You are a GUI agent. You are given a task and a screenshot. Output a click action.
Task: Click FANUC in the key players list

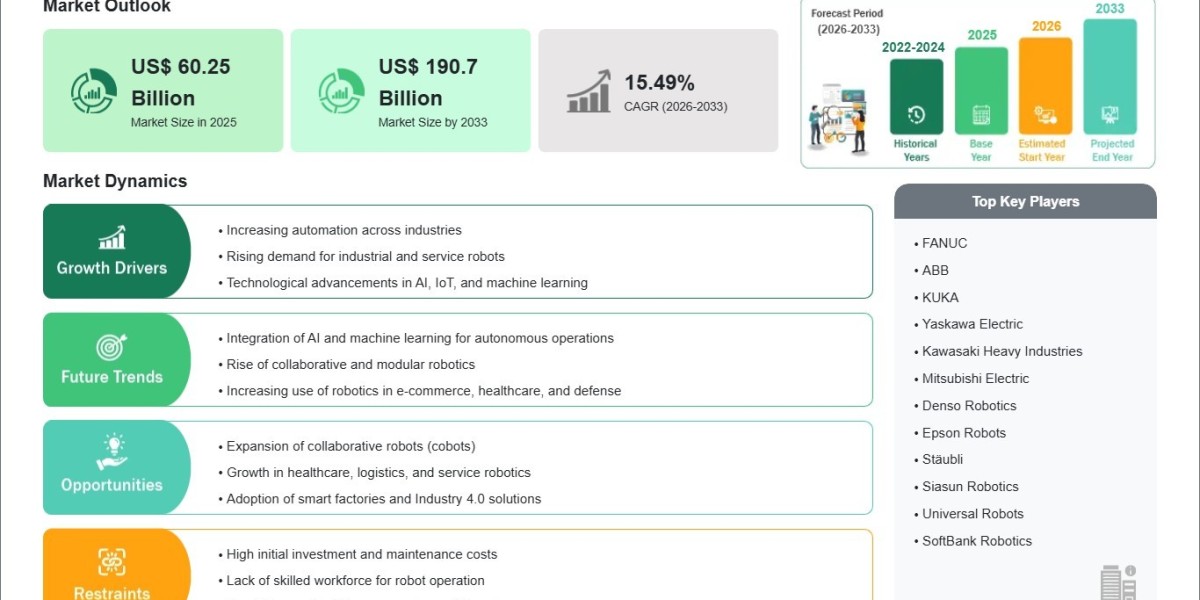pyautogui.click(x=944, y=243)
